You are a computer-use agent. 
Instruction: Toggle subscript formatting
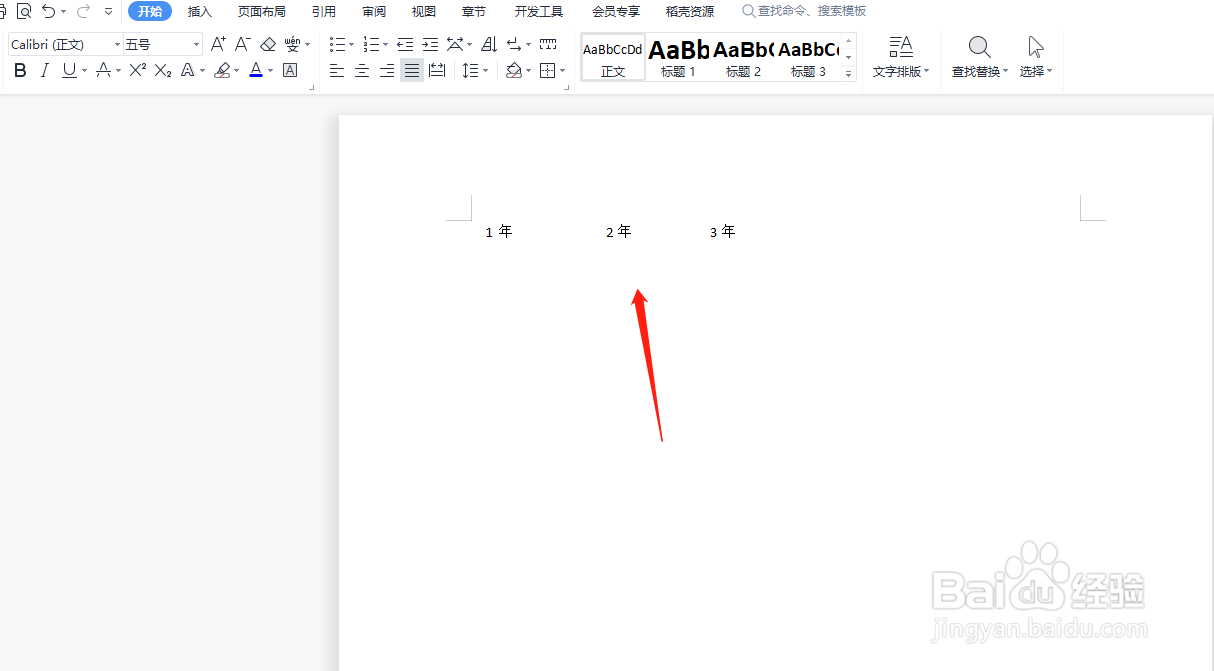(x=162, y=70)
